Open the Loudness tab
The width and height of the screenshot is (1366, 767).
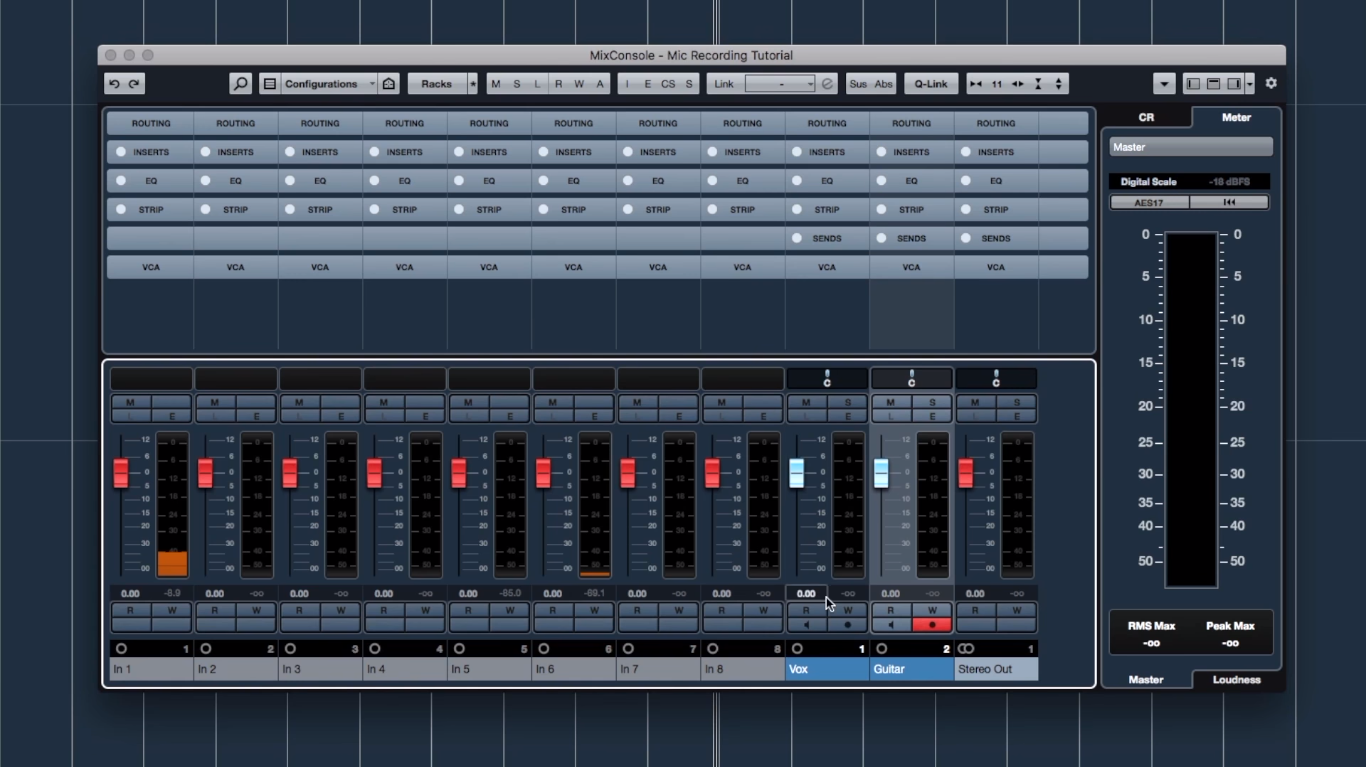pos(1238,680)
